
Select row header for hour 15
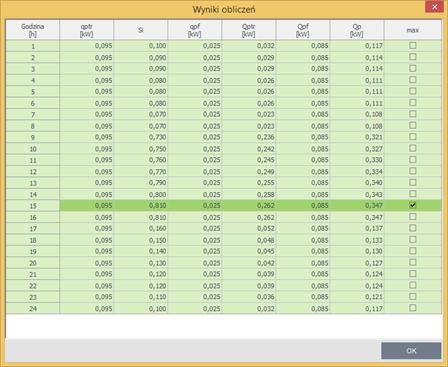33,206
